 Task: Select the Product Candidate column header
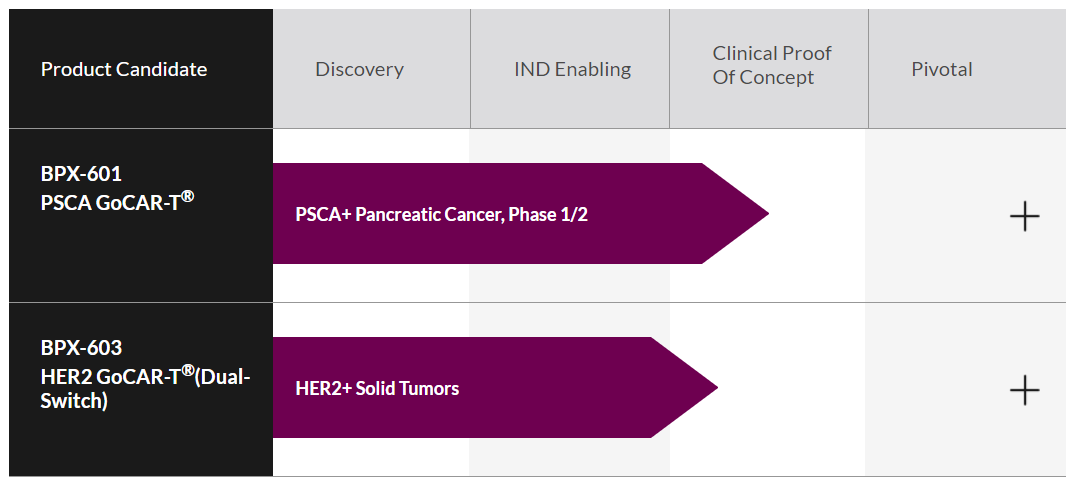[124, 69]
